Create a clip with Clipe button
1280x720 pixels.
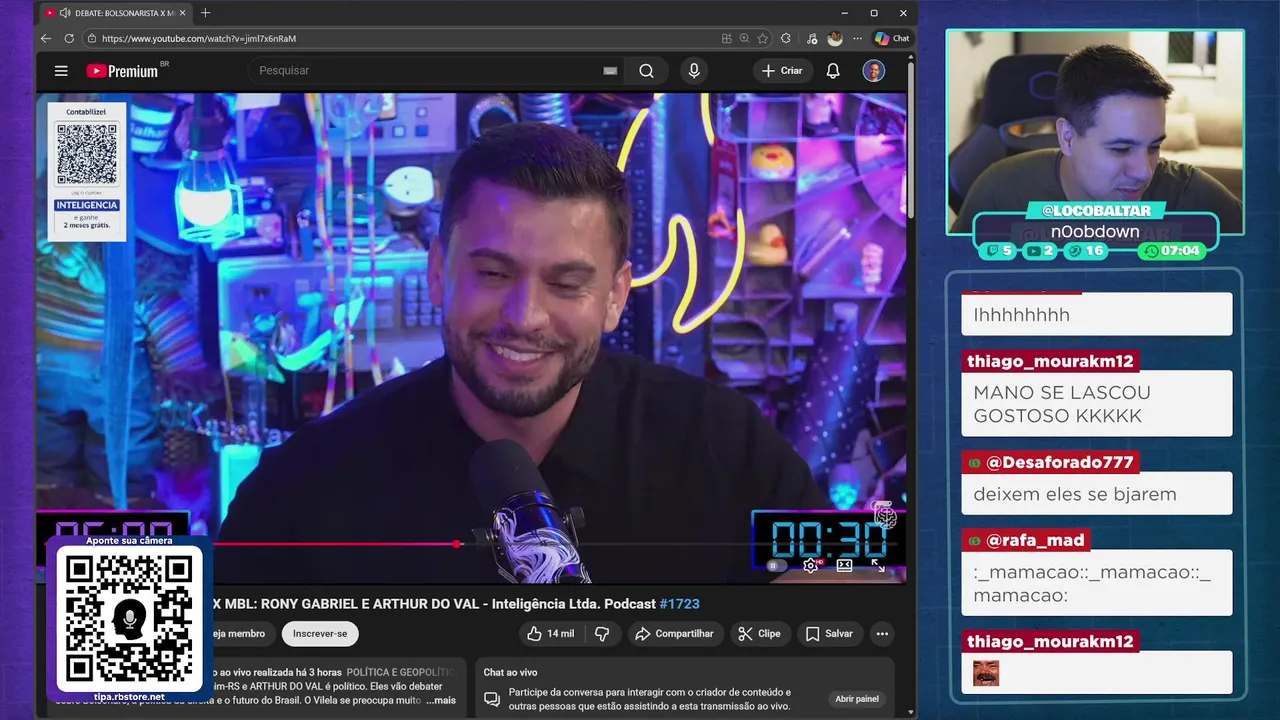[x=759, y=633]
